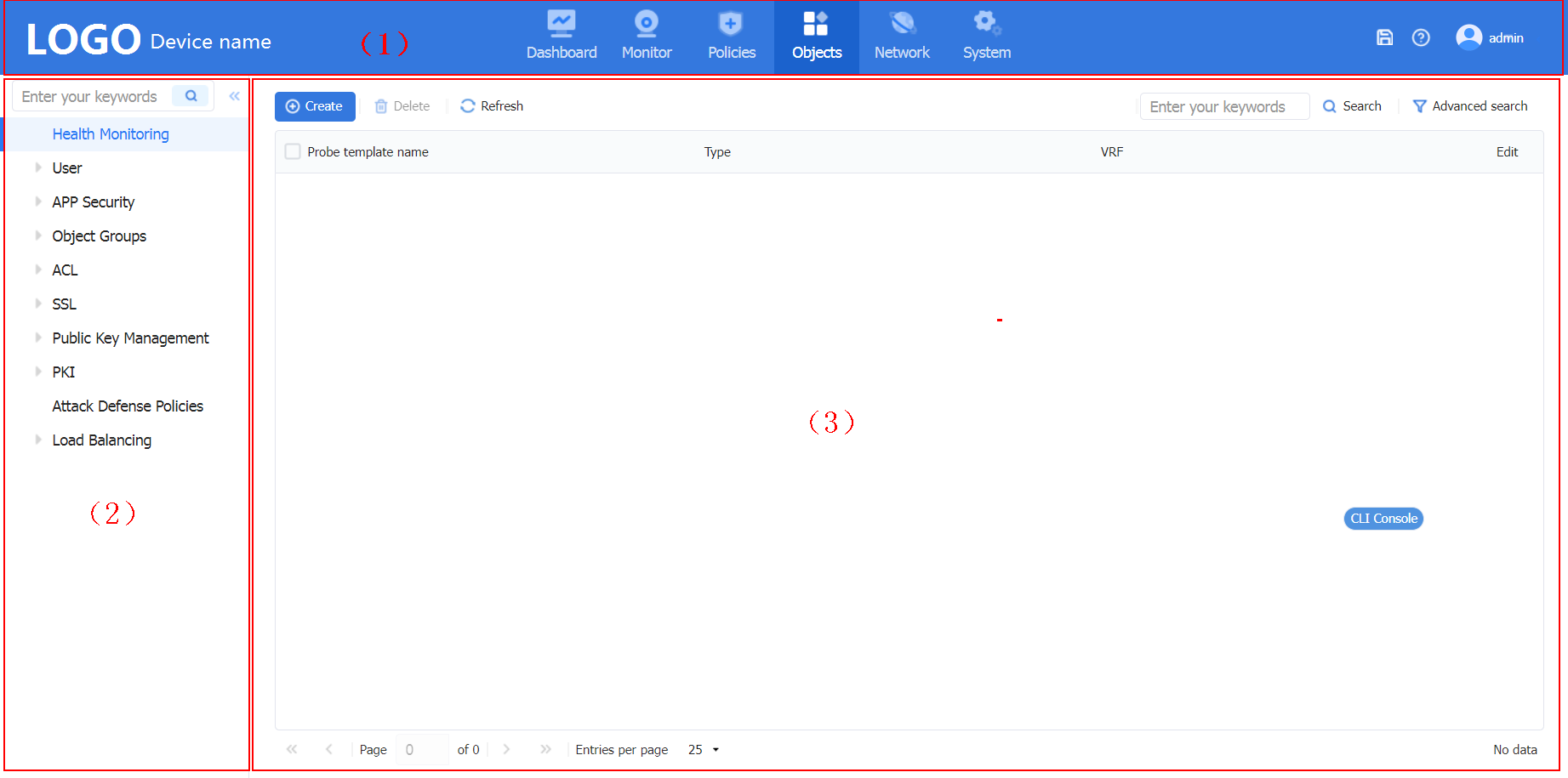This screenshot has height=778, width=1568.
Task: Expand the Public Key Management node
Action: (38, 338)
